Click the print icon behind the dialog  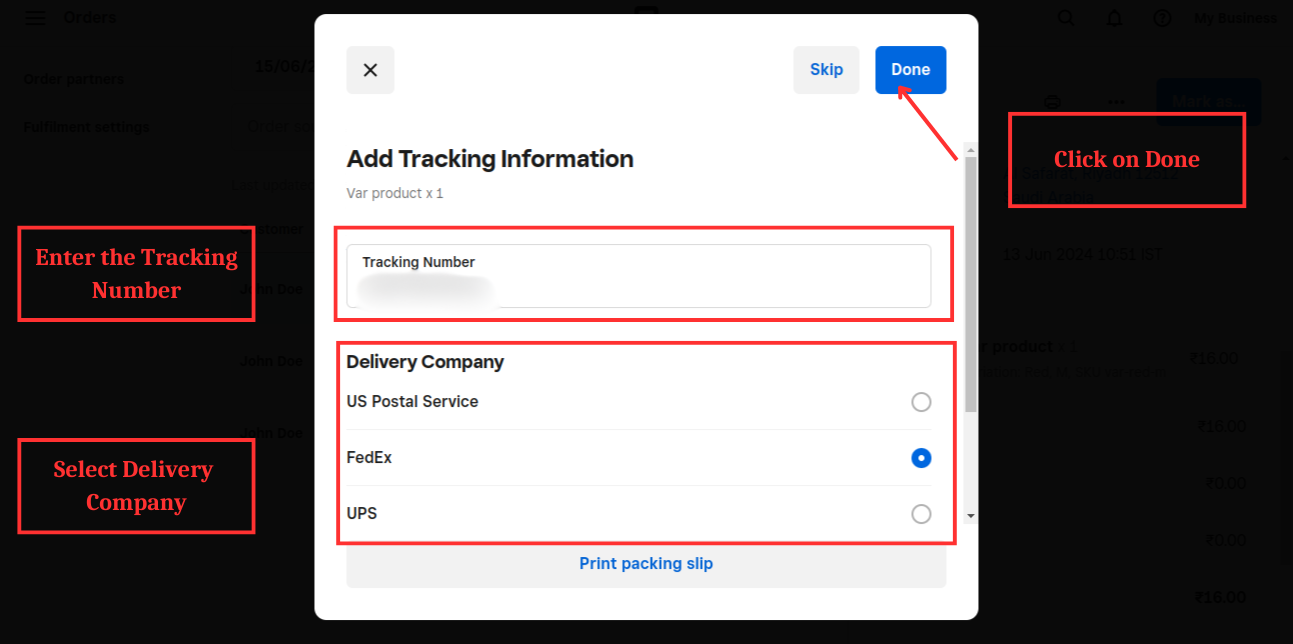click(1052, 101)
